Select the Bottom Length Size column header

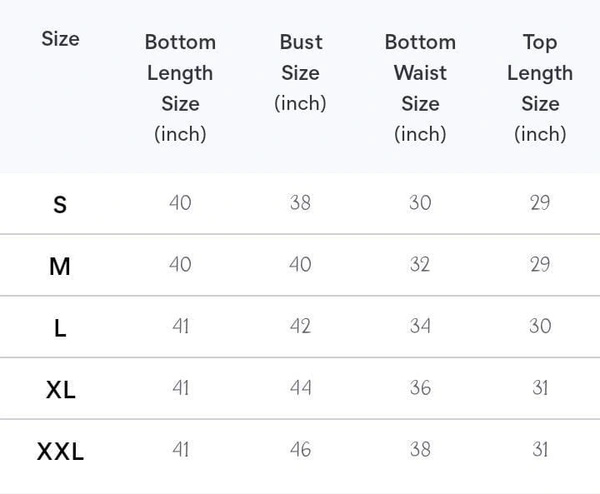pos(180,87)
